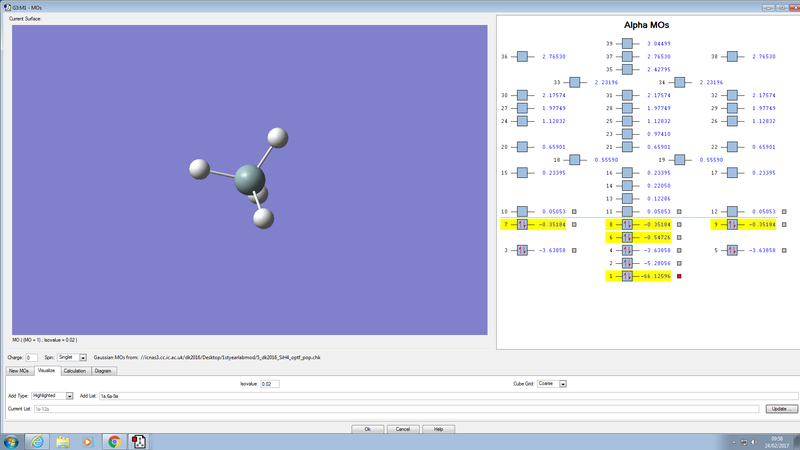The image size is (800, 450).
Task: Open File Explorer from taskbar
Action: pyautogui.click(x=63, y=441)
